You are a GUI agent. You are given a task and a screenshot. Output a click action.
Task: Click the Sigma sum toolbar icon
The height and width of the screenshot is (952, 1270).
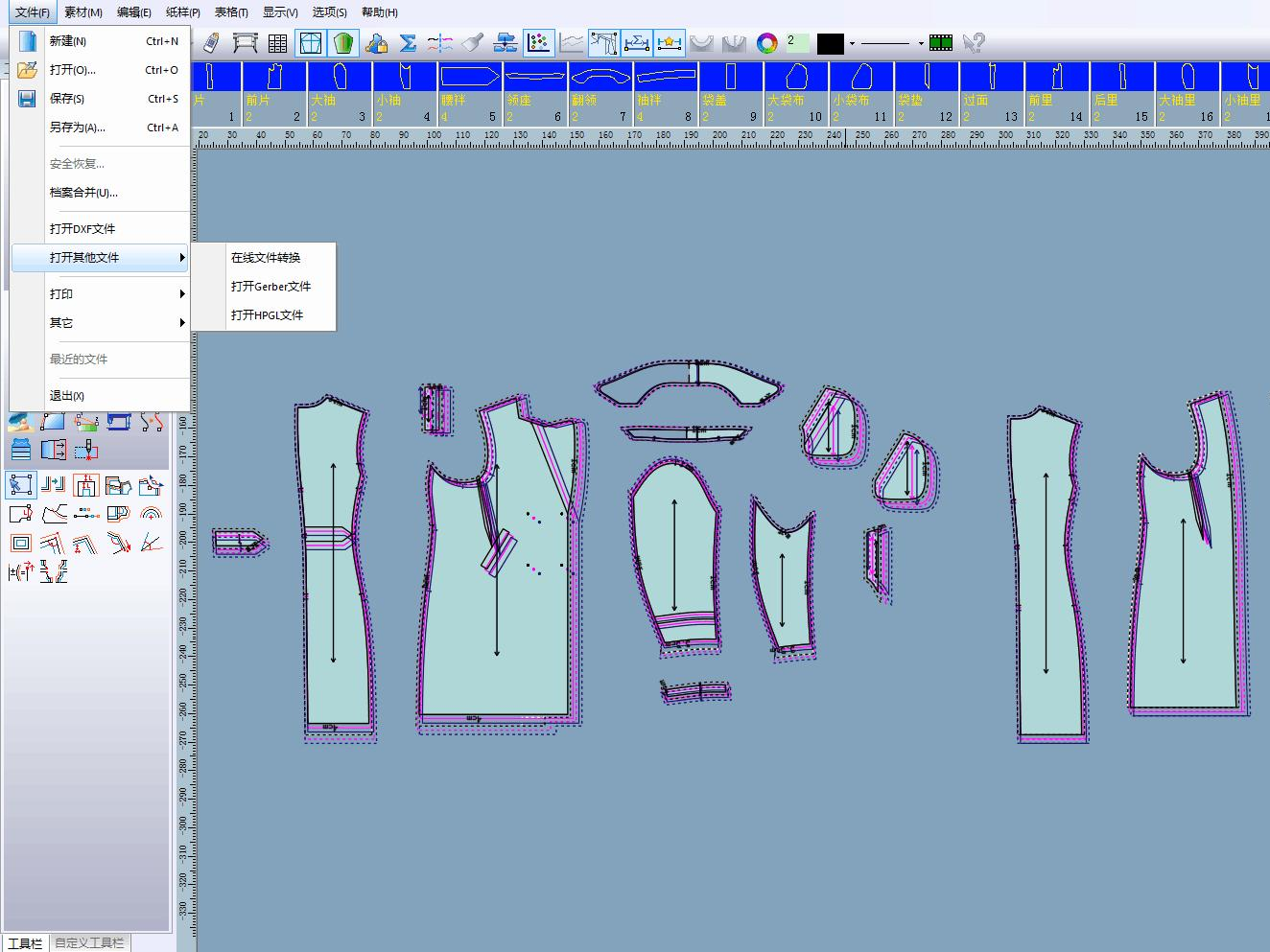pyautogui.click(x=408, y=43)
